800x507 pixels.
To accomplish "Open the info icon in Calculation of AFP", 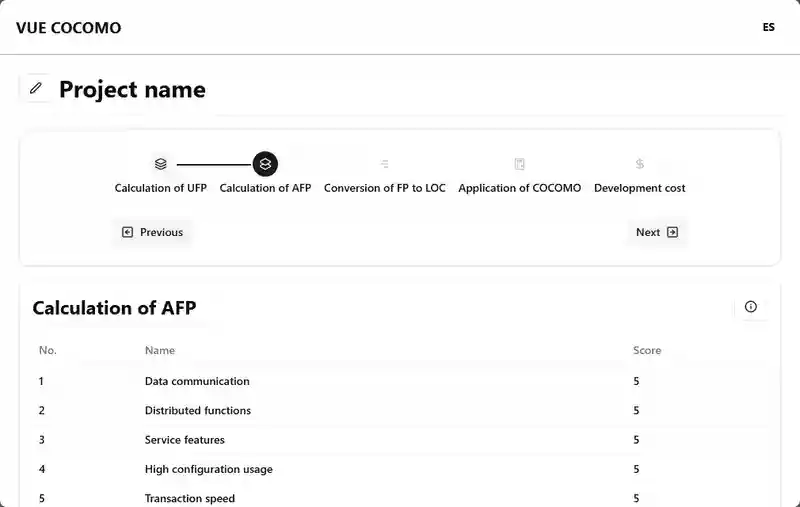I will click(750, 307).
